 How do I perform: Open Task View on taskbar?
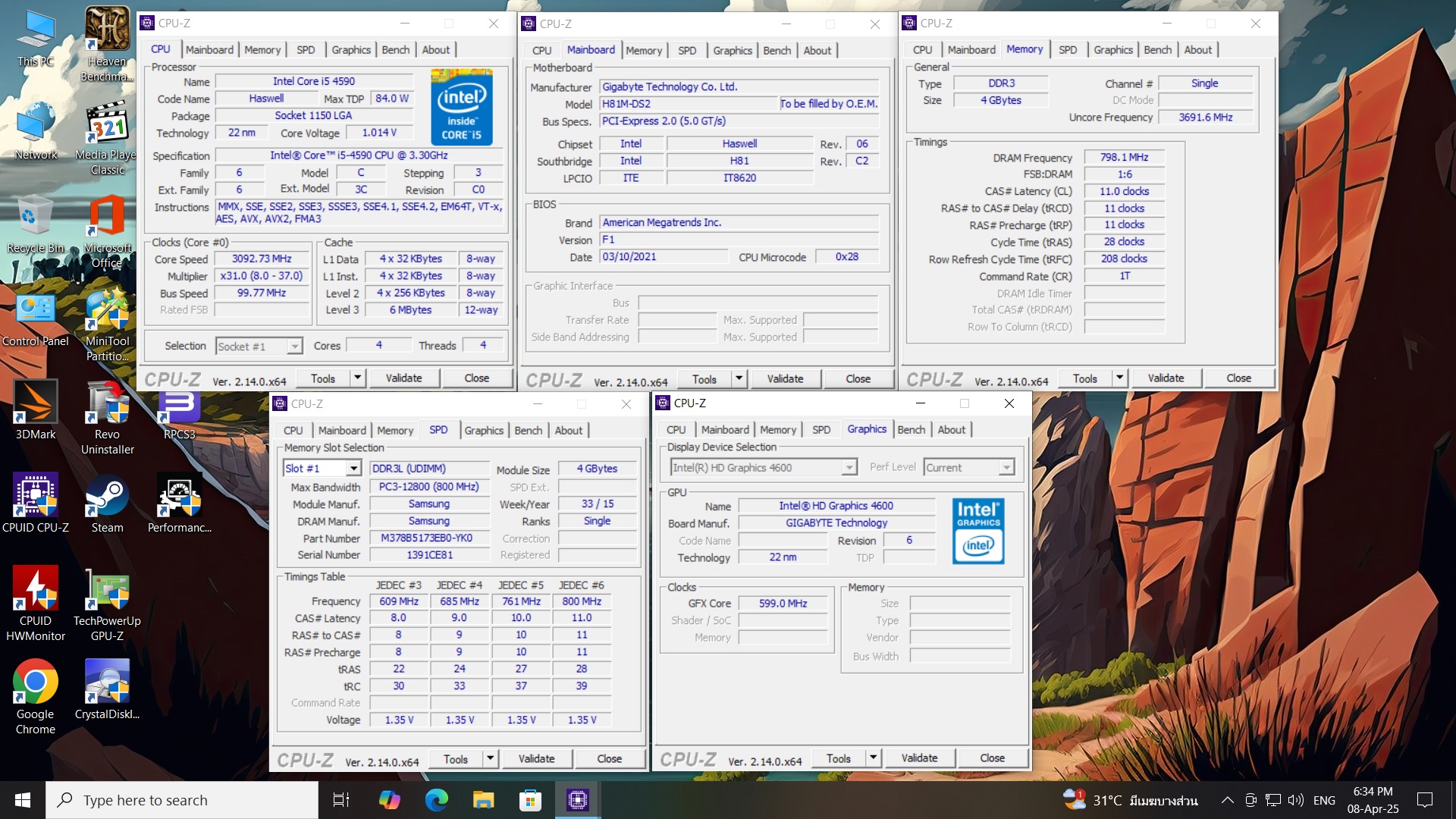[341, 800]
